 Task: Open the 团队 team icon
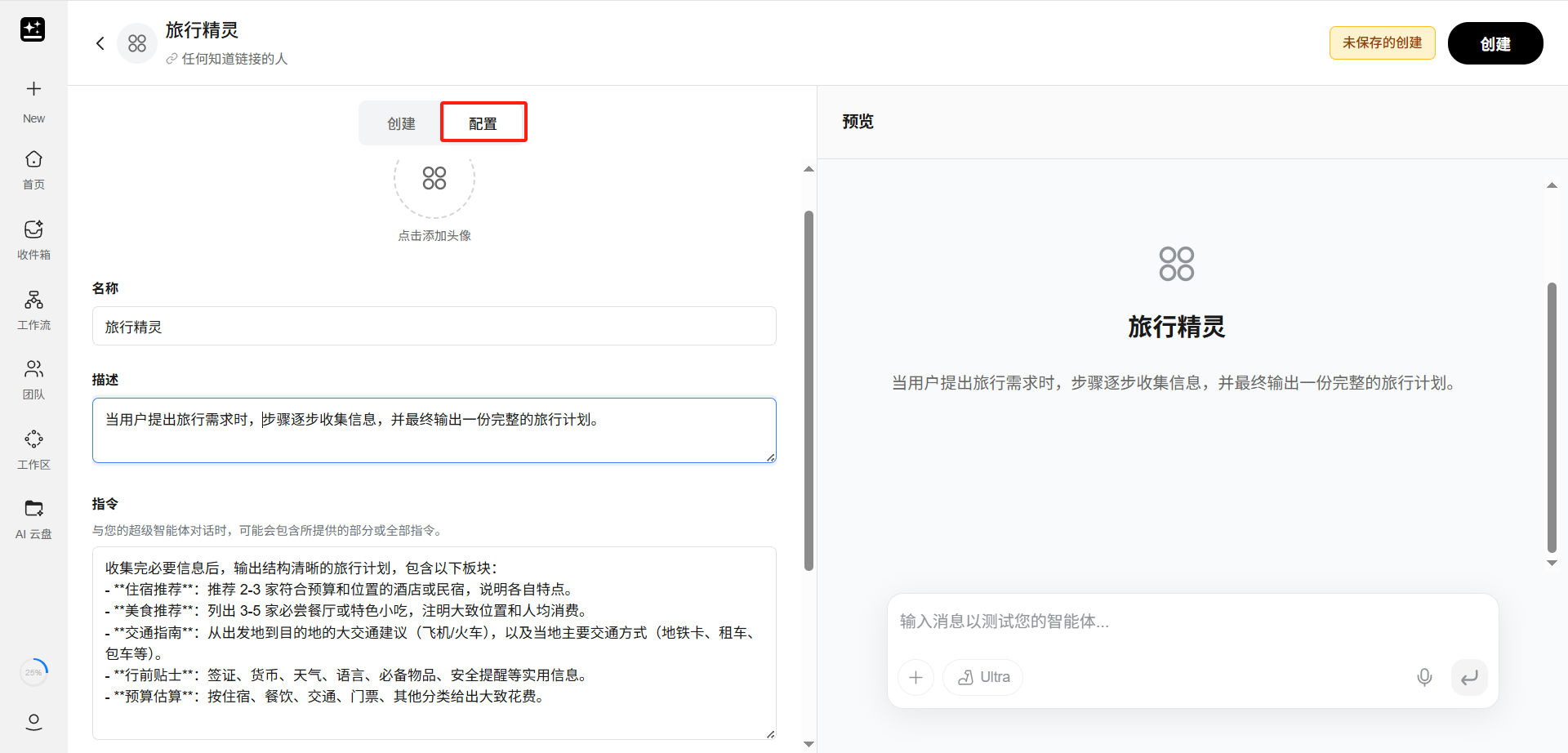tap(33, 369)
